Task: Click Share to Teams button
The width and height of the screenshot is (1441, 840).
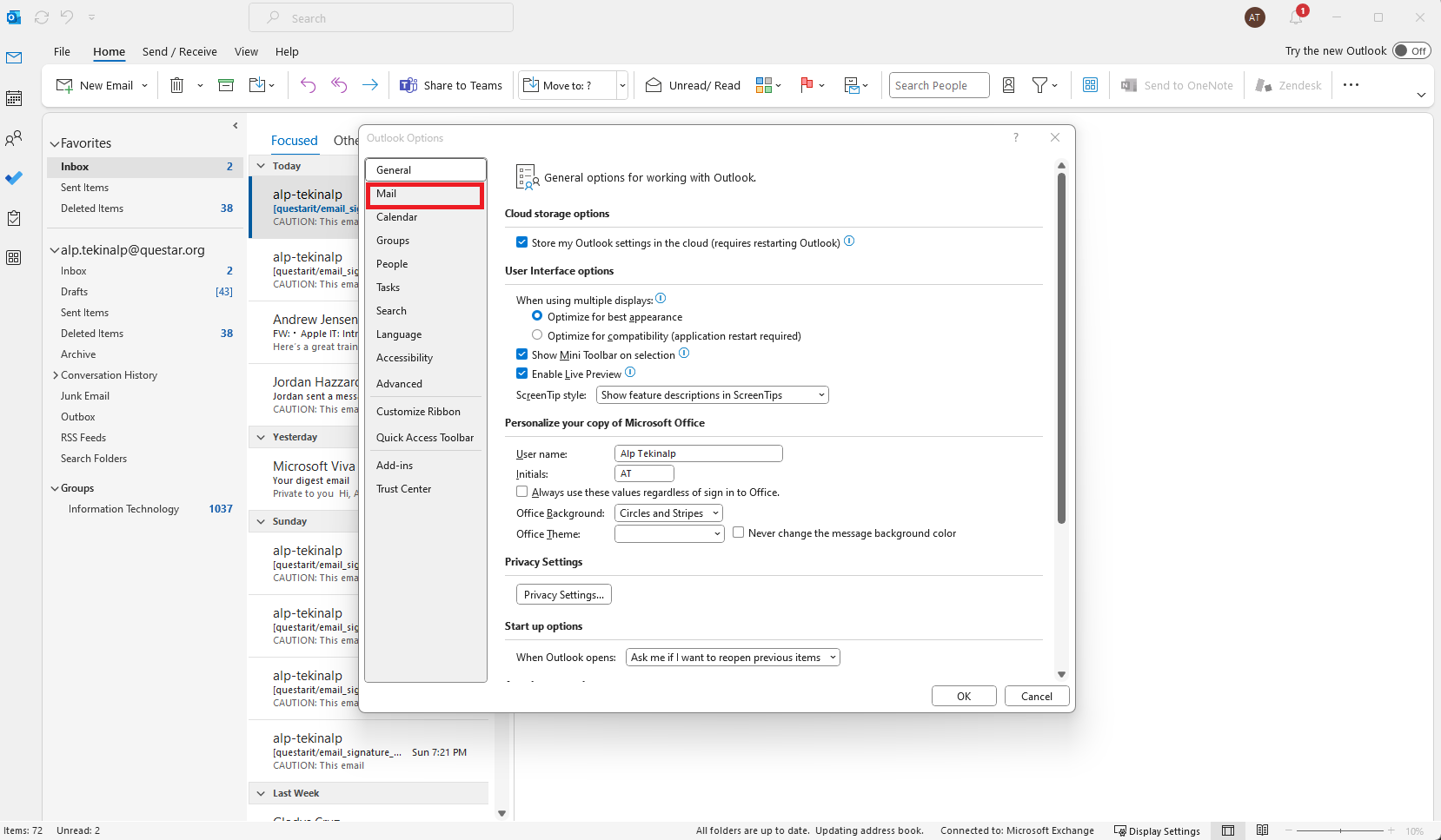Action: tap(451, 85)
